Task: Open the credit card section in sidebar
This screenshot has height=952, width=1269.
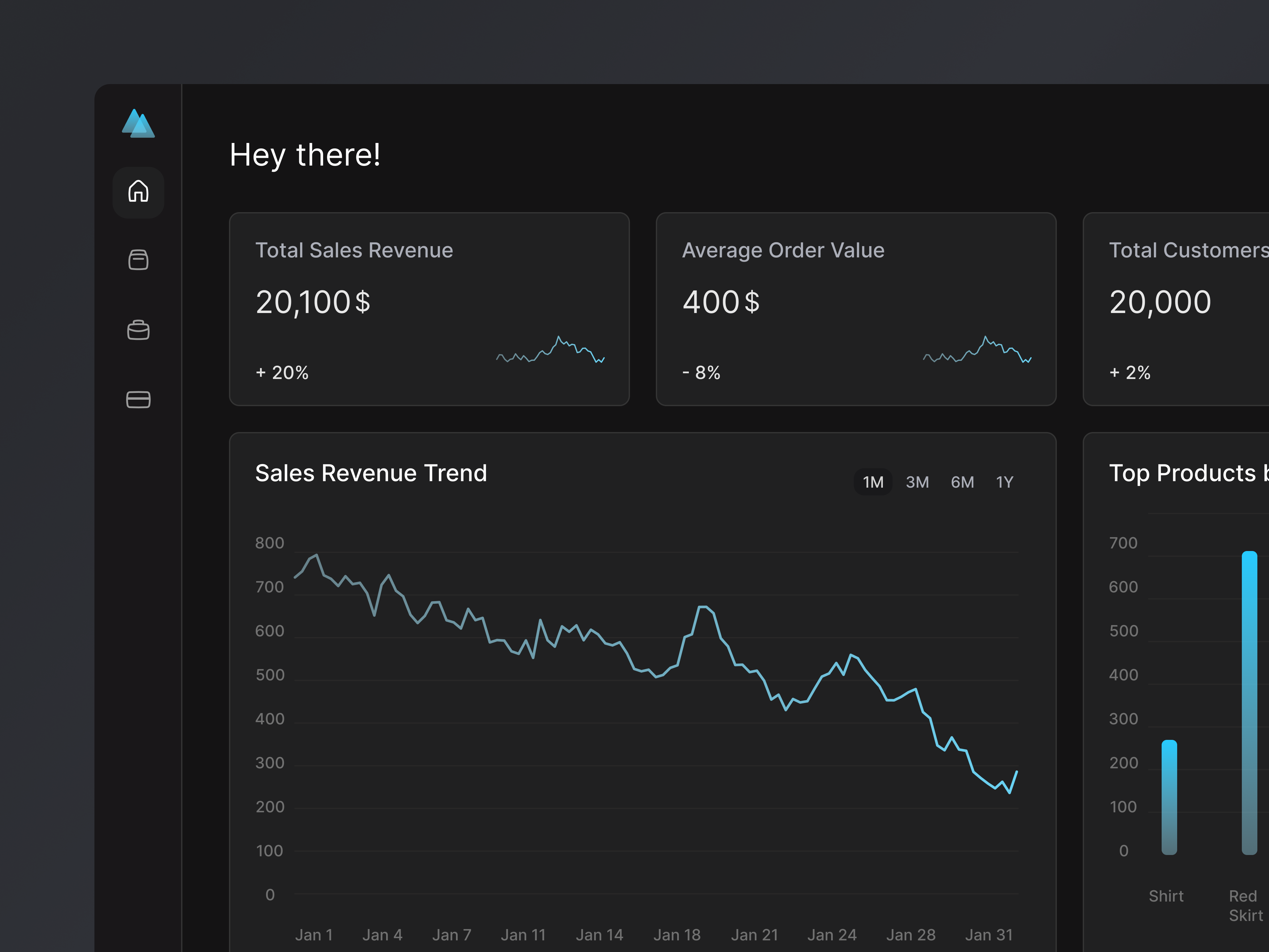Action: 138,400
